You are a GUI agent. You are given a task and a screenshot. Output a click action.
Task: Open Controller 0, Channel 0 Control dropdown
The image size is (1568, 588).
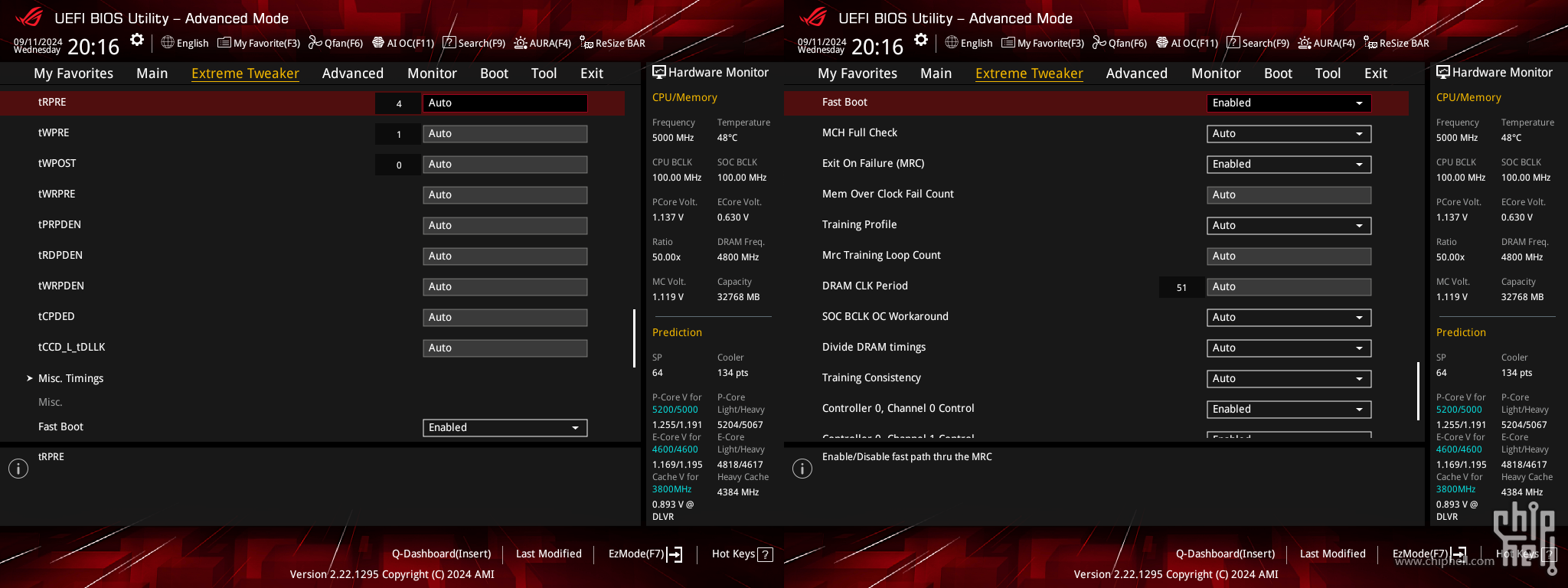pos(1289,409)
